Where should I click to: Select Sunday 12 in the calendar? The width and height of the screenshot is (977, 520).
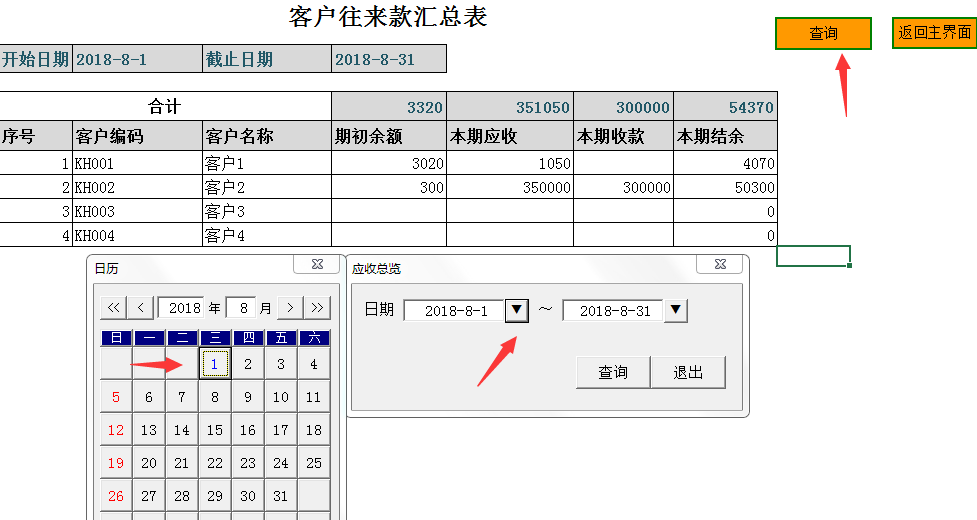coord(116,430)
